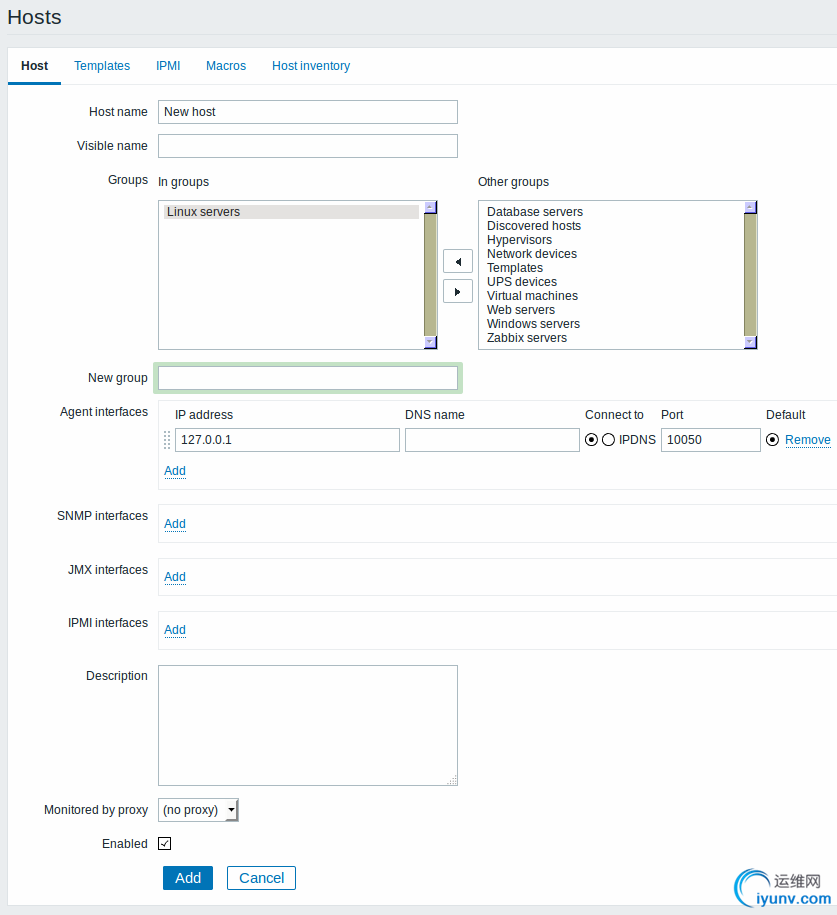Click the DNS name field
Screen dimensions: 837x915
point(492,440)
